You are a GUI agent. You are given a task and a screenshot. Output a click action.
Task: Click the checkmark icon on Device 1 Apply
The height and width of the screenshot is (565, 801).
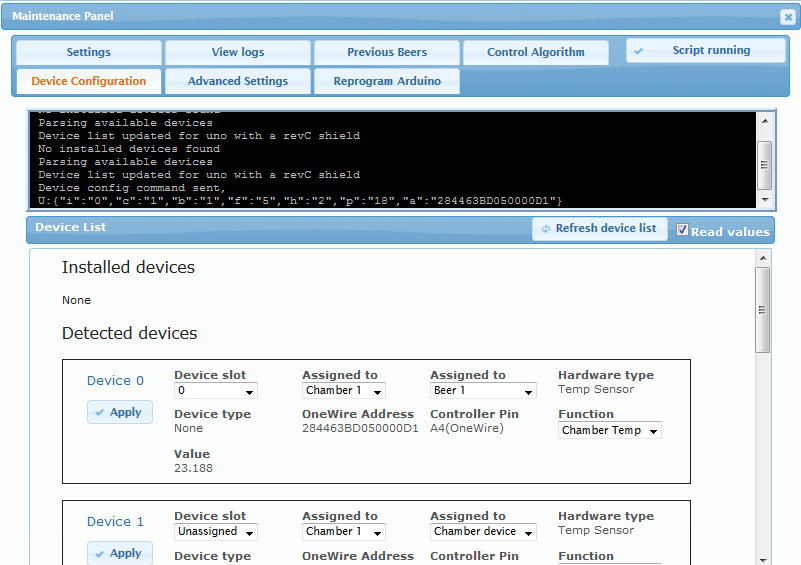pos(99,553)
